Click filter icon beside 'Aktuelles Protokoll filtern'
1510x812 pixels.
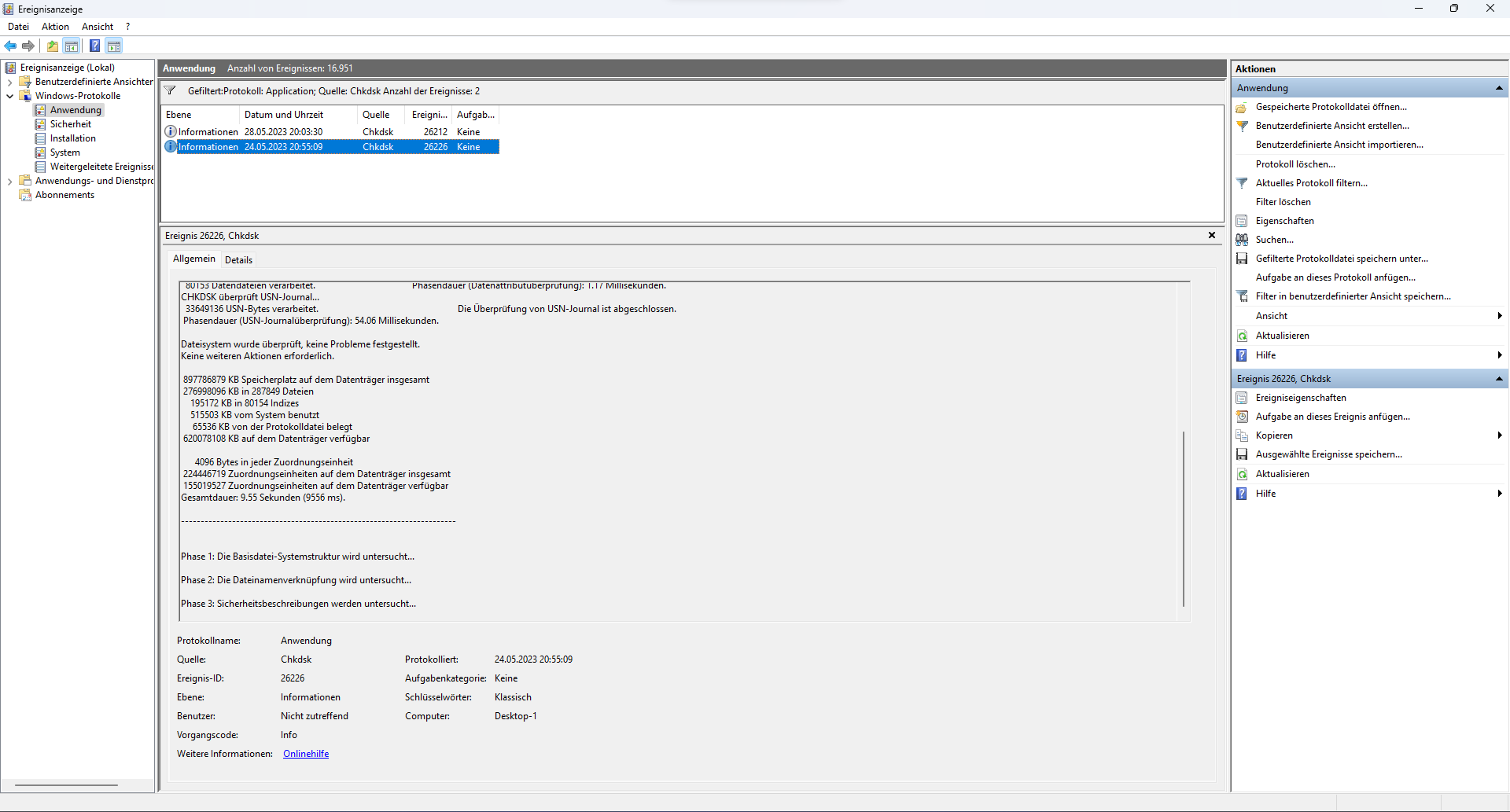pyautogui.click(x=1242, y=183)
